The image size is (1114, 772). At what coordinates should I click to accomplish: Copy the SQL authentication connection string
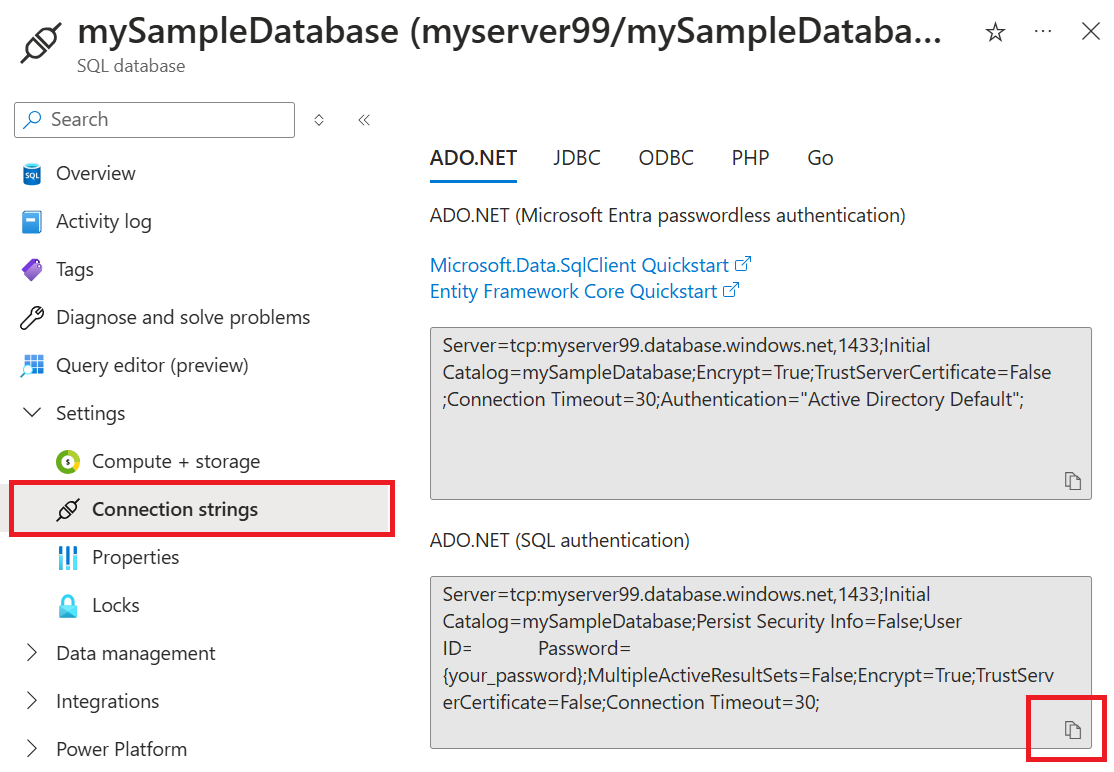tap(1072, 728)
